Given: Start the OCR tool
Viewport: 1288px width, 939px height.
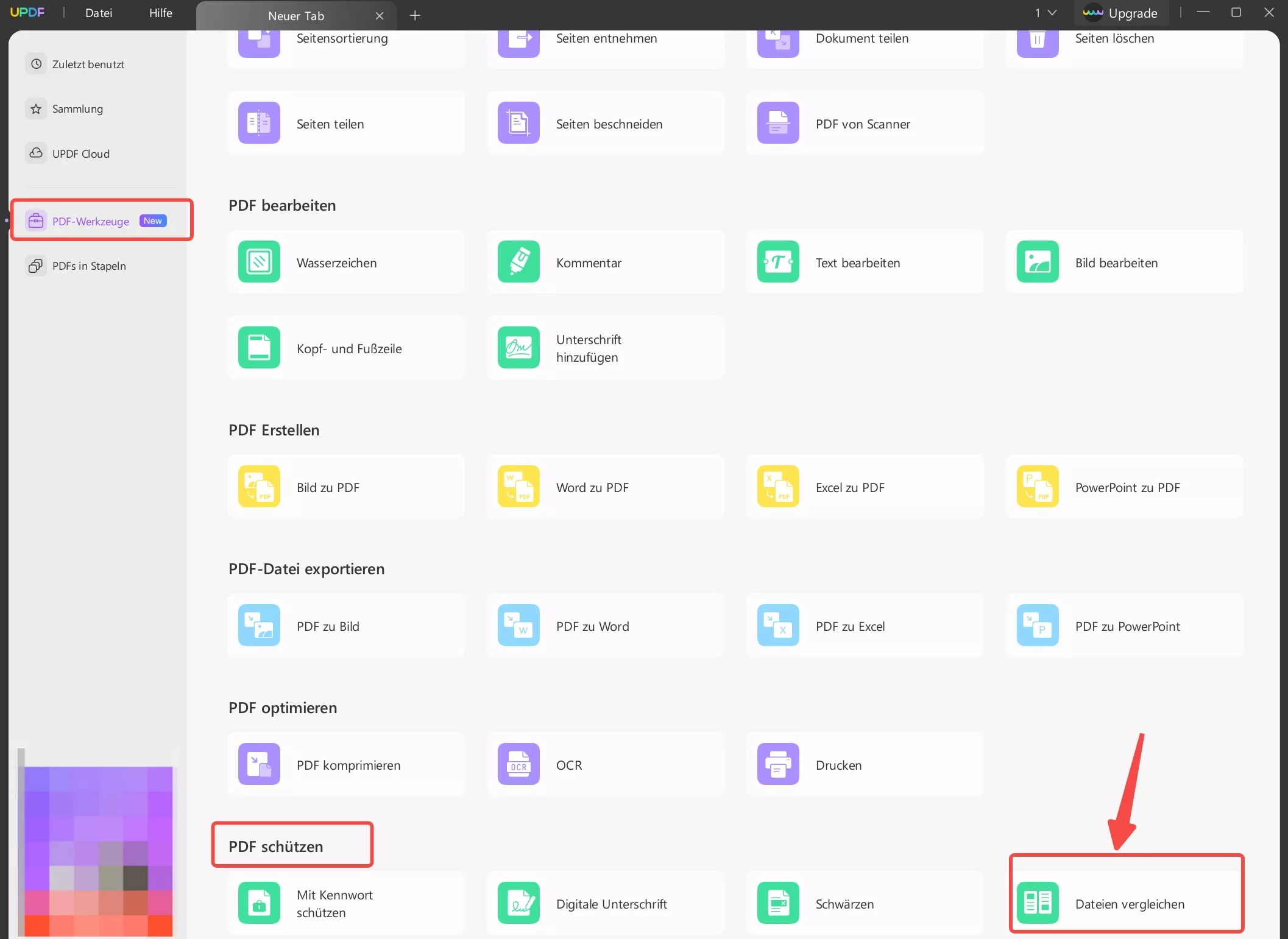Looking at the screenshot, I should click(x=605, y=765).
